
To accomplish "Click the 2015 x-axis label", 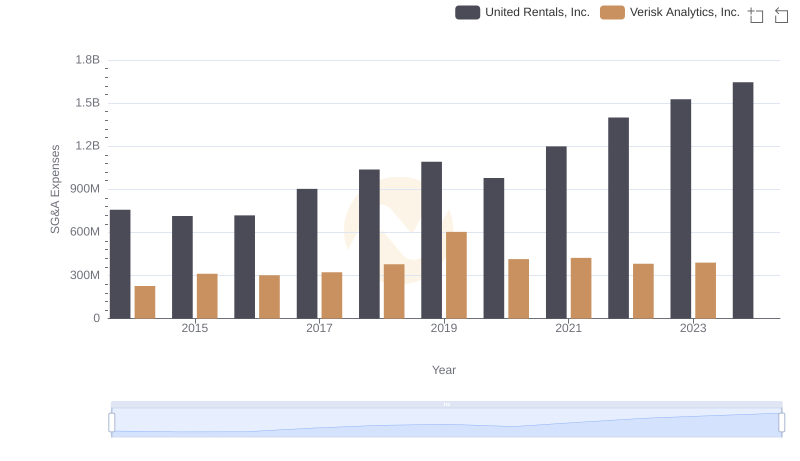I will tap(194, 328).
